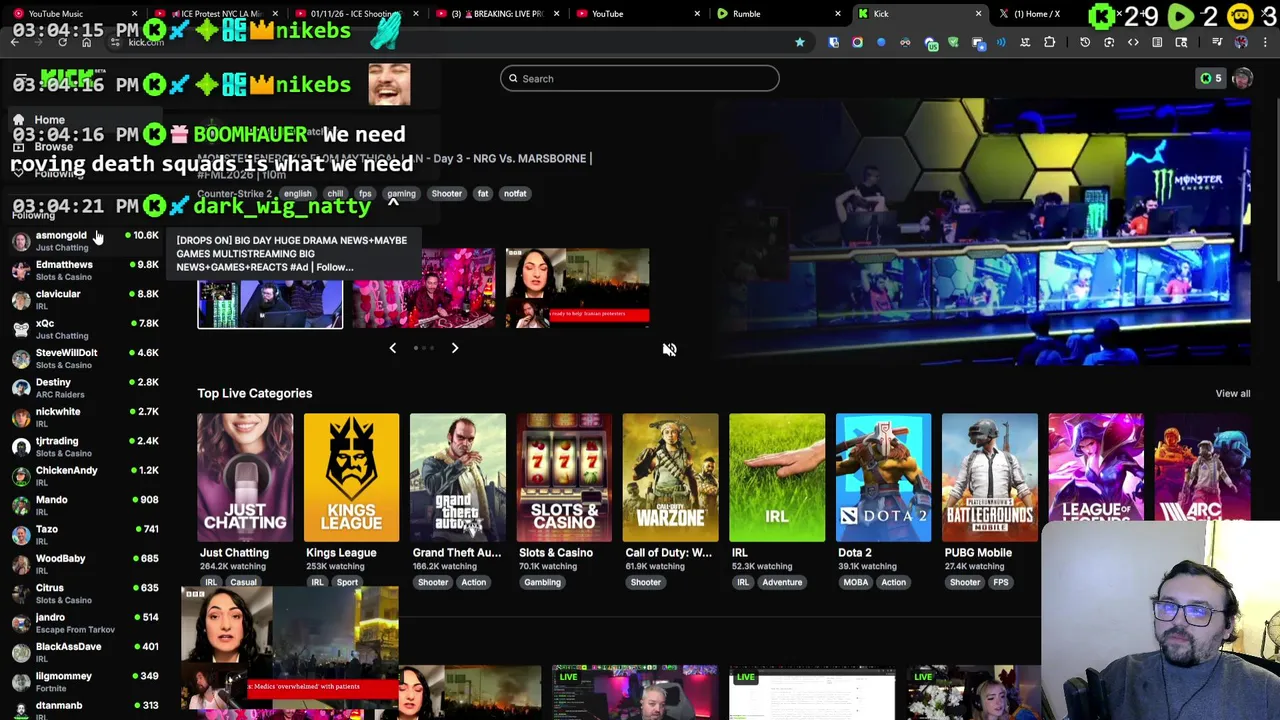Screen dimensions: 1280x720
Task: Show next featured stream with right arrow
Action: tap(454, 348)
